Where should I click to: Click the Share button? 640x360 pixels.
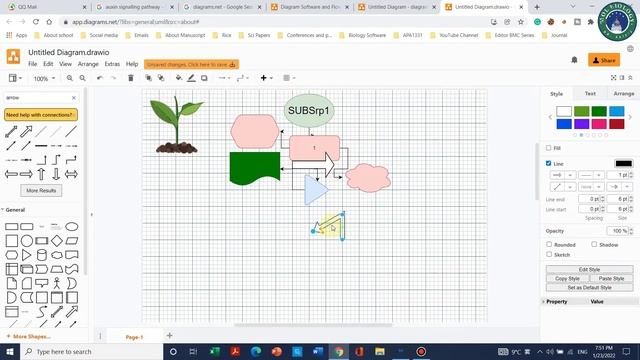pyautogui.click(x=604, y=60)
